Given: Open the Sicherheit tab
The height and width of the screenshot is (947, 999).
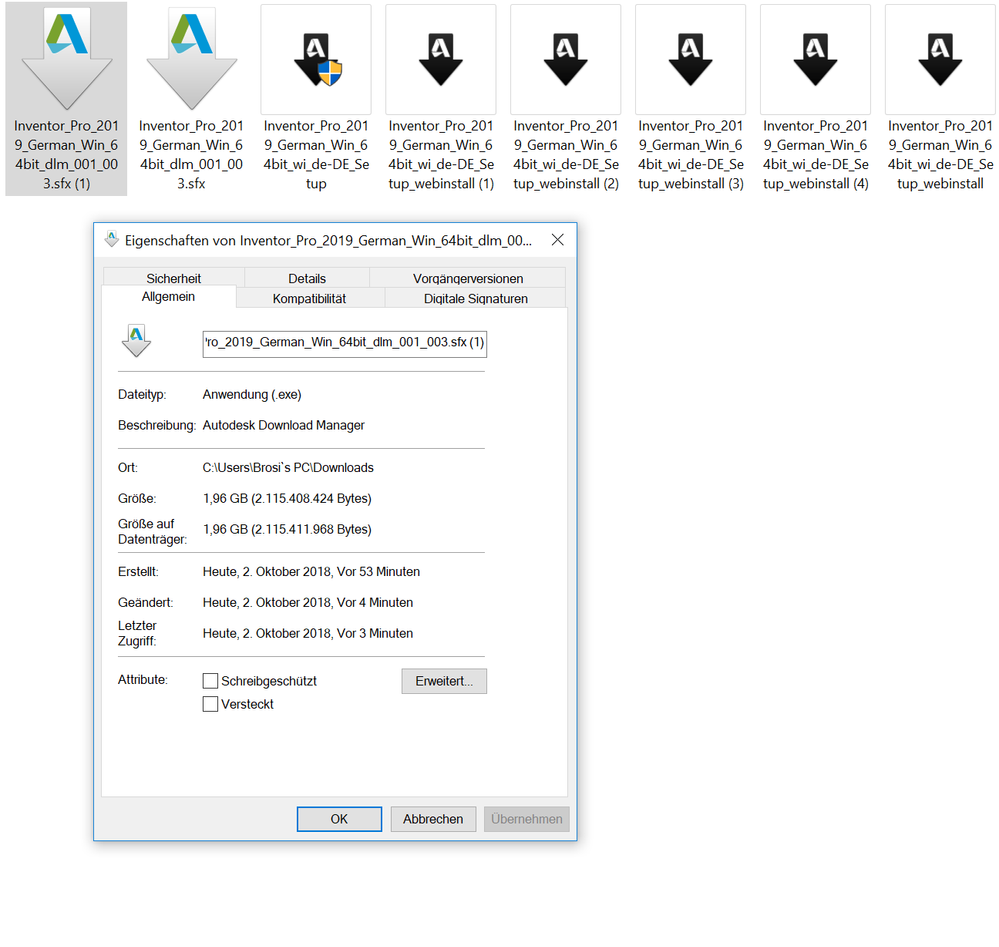Looking at the screenshot, I should (x=173, y=278).
